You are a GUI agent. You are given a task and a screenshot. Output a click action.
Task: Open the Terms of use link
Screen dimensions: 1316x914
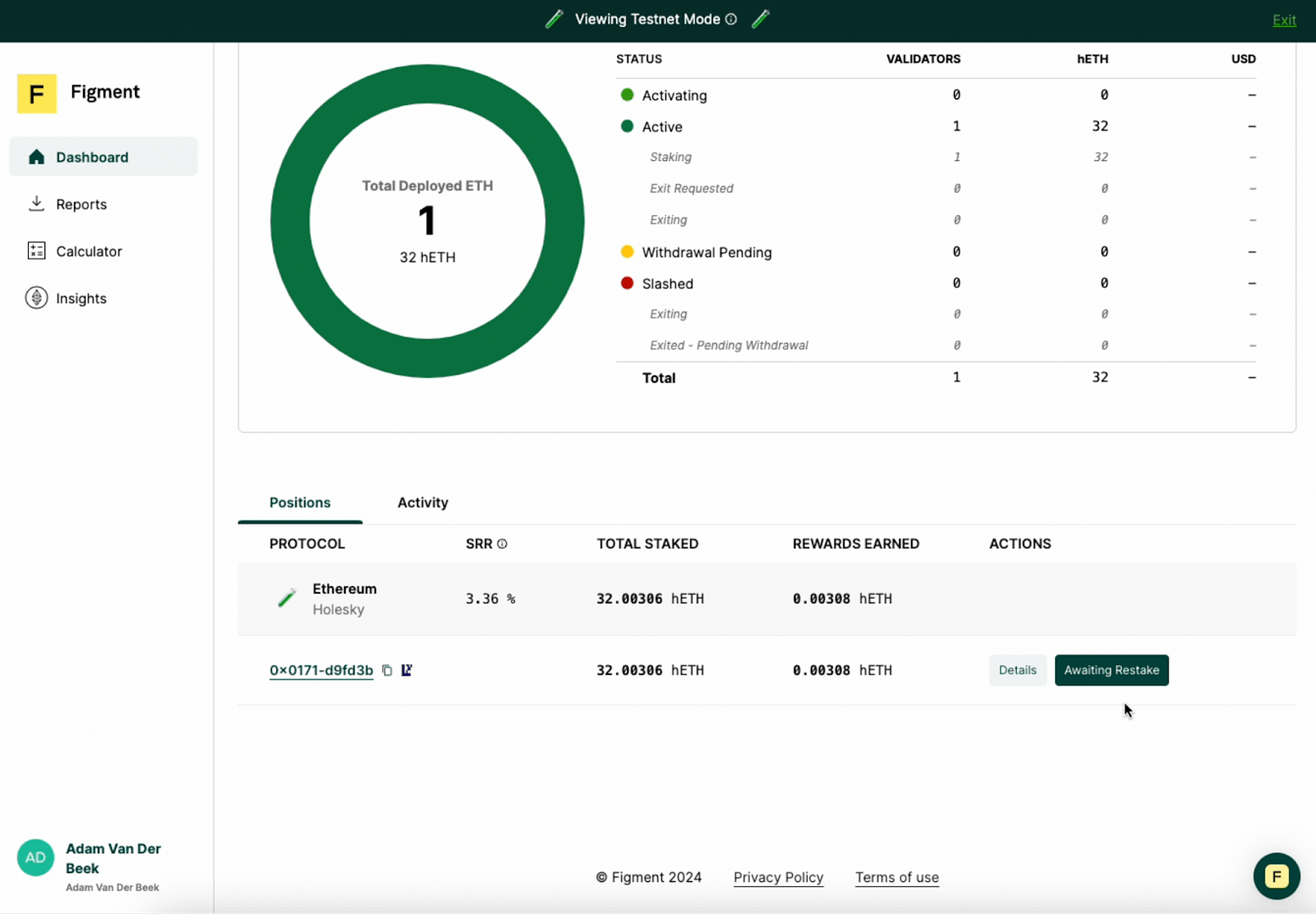(897, 878)
